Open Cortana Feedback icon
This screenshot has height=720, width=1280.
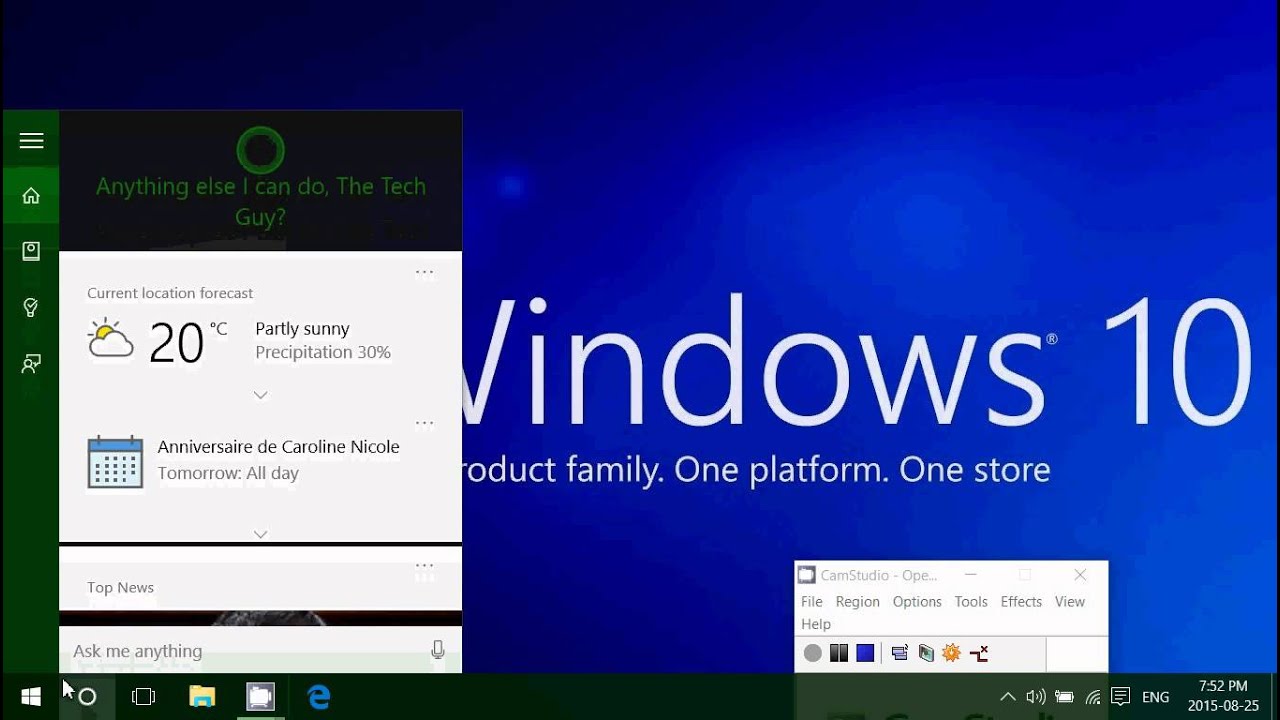coord(31,364)
